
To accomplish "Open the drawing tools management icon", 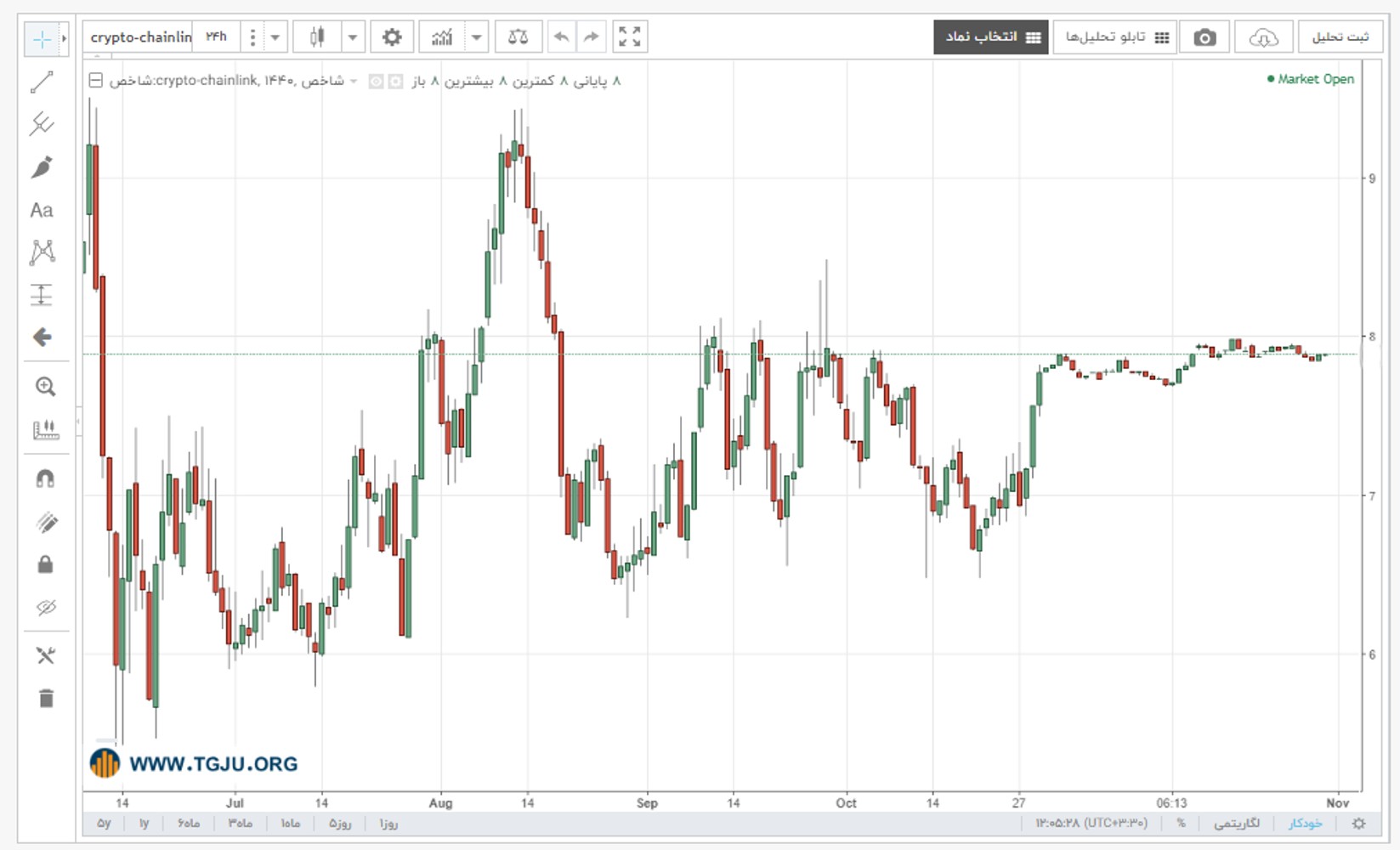I will [x=45, y=655].
